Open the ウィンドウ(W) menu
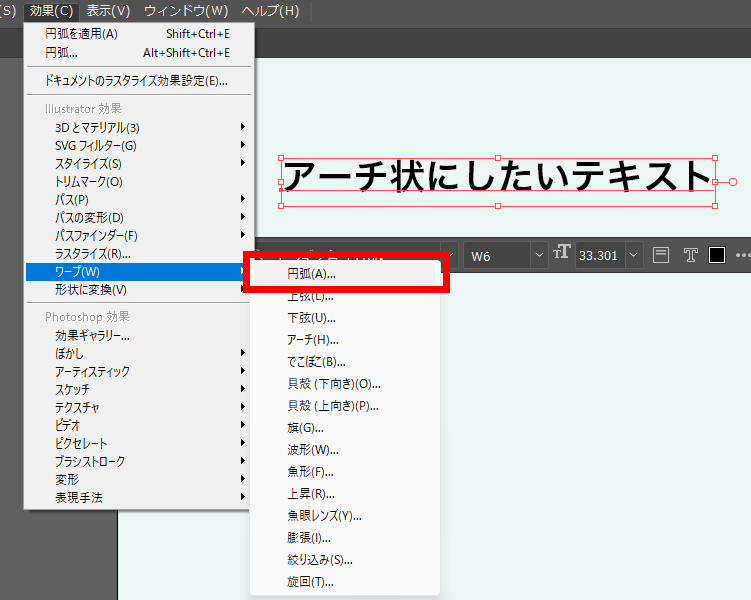 tap(186, 11)
